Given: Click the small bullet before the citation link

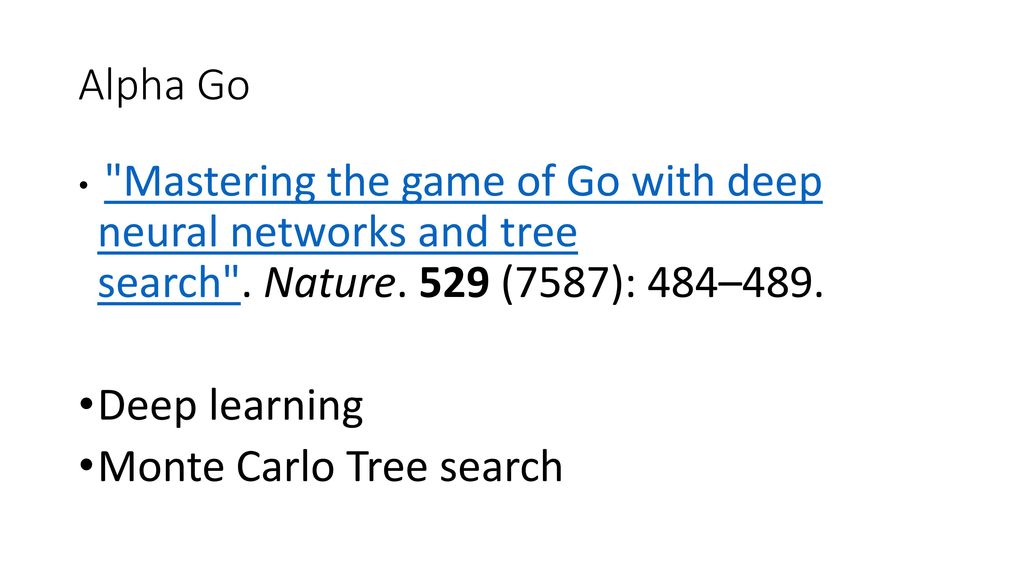Looking at the screenshot, I should [x=83, y=186].
